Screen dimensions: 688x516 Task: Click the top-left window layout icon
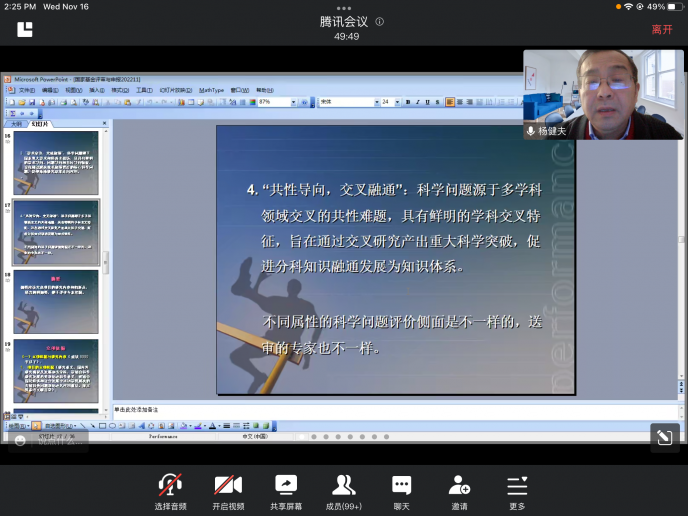click(25, 29)
